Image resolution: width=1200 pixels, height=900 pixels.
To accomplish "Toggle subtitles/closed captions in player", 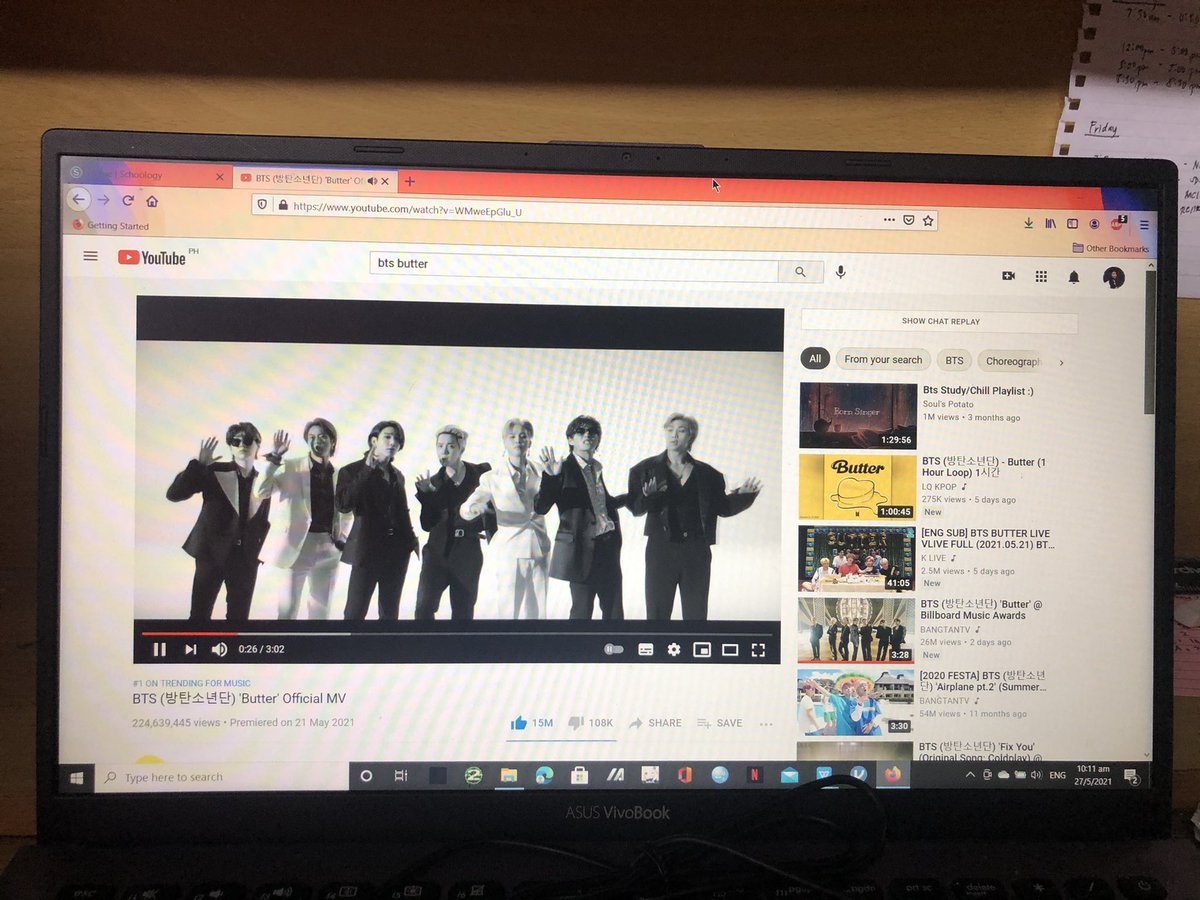I will click(646, 649).
